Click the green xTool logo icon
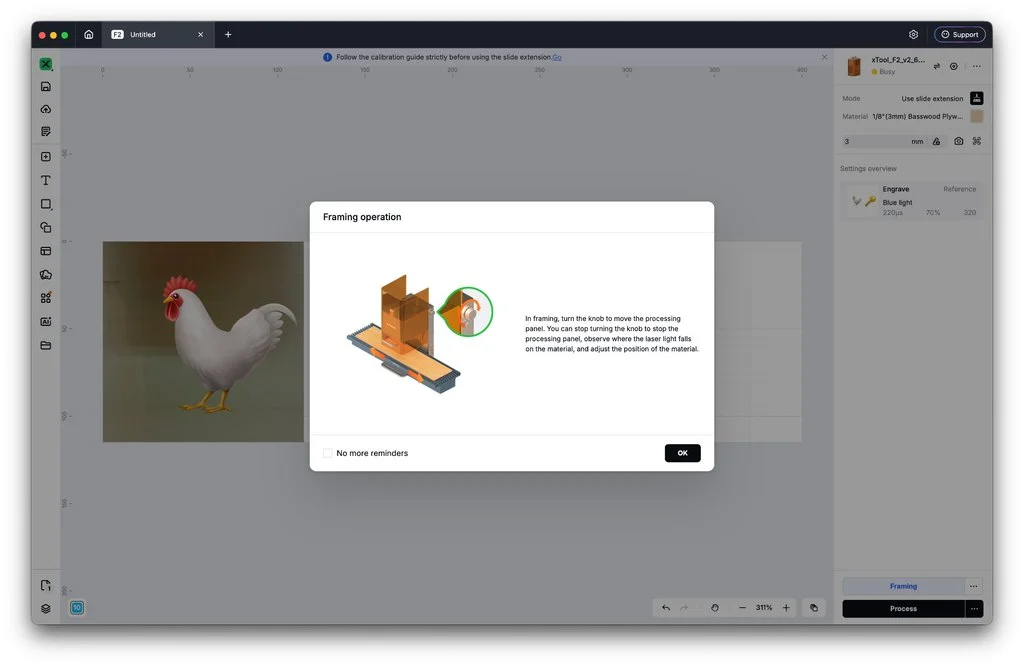1024x666 pixels. point(46,64)
